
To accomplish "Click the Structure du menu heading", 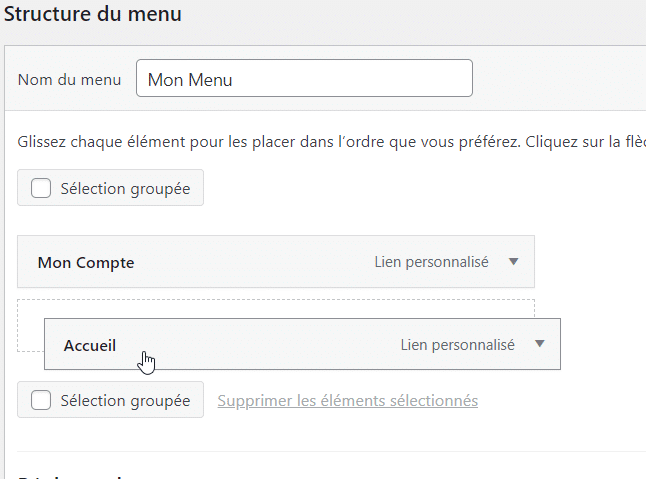I will (93, 15).
